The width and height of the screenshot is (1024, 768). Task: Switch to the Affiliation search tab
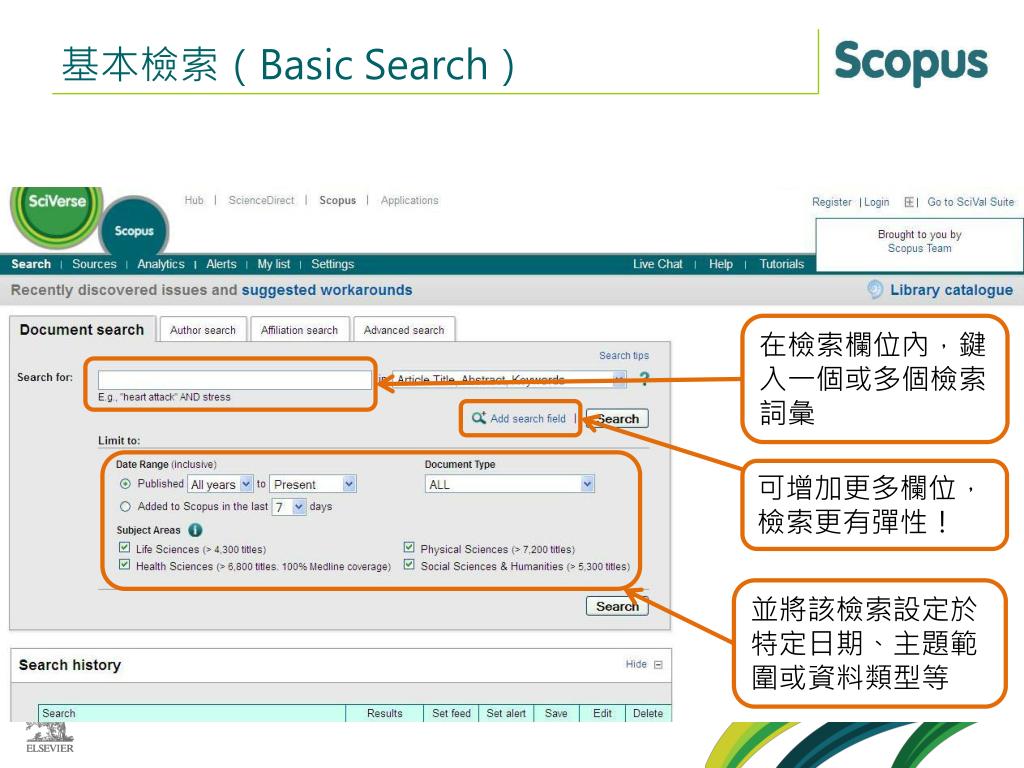coord(300,330)
